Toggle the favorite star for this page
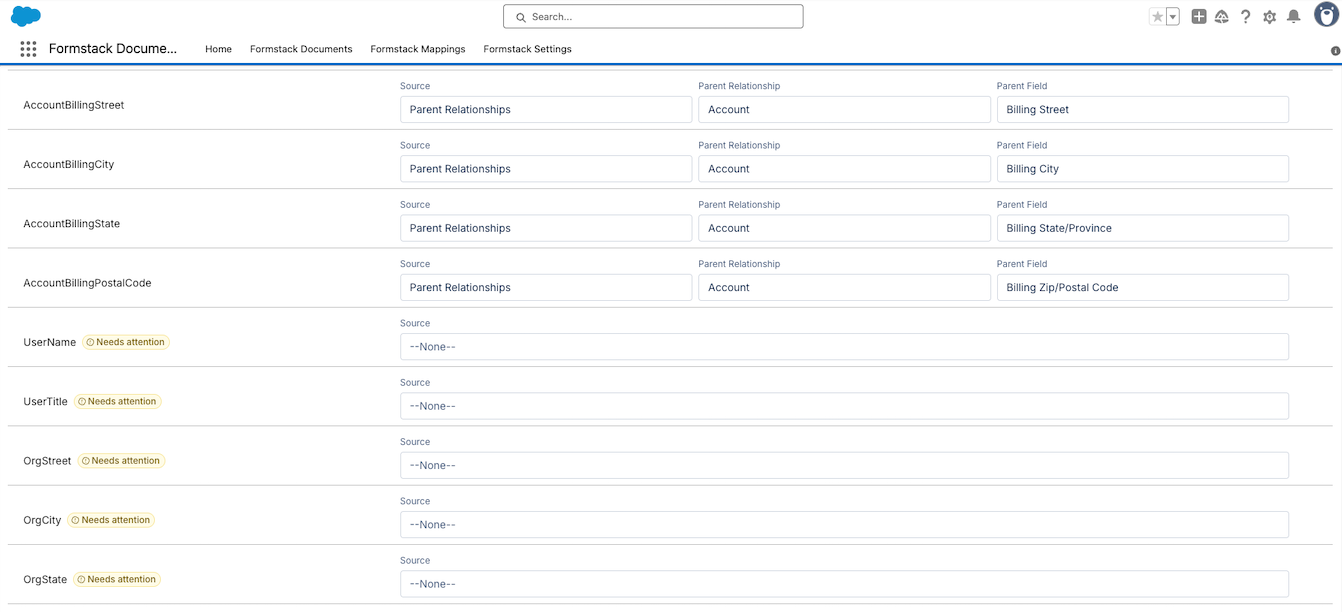The image size is (1342, 612). 1157,16
